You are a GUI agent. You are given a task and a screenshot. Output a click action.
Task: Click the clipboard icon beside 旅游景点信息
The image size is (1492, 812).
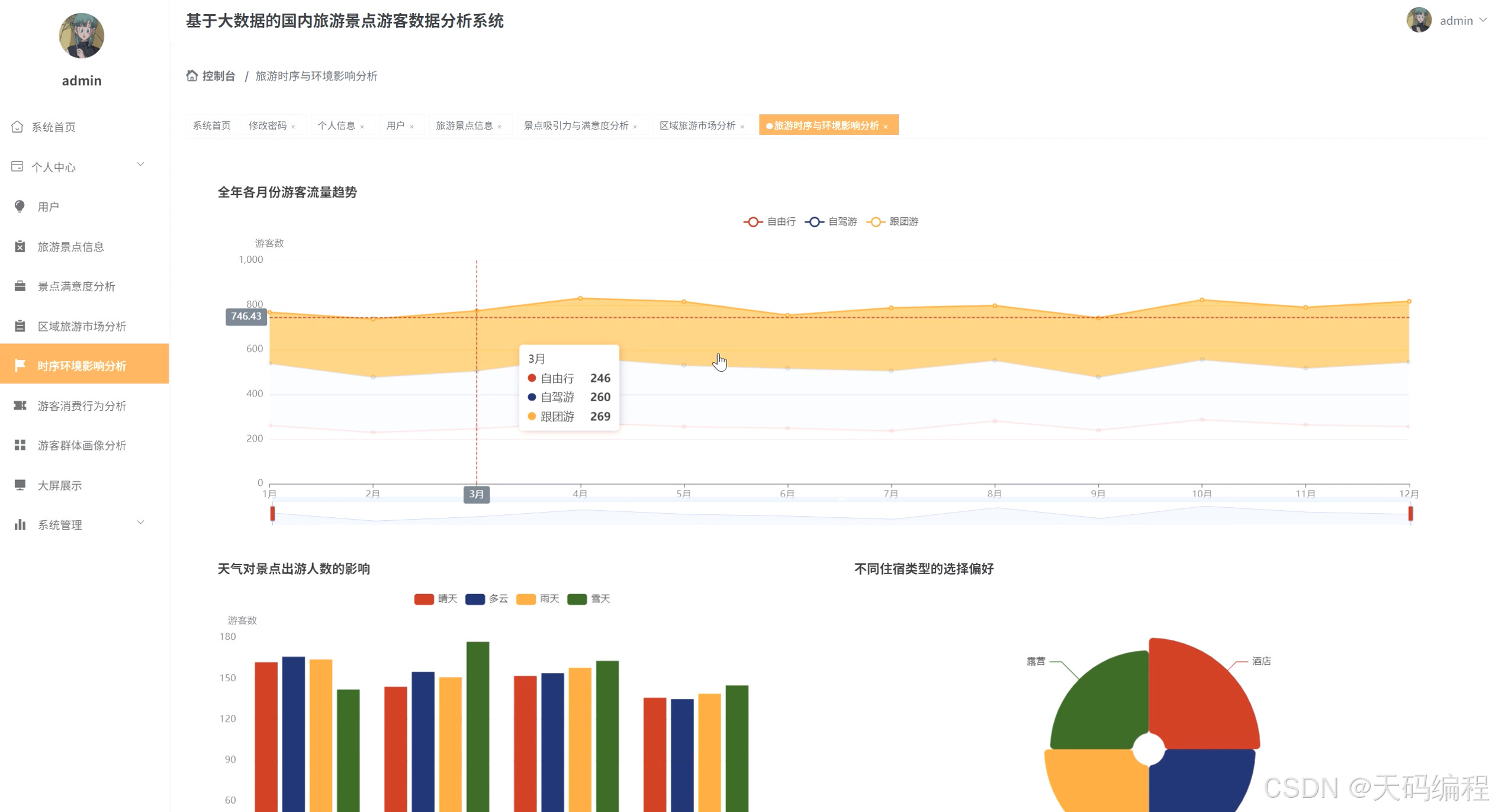(20, 246)
